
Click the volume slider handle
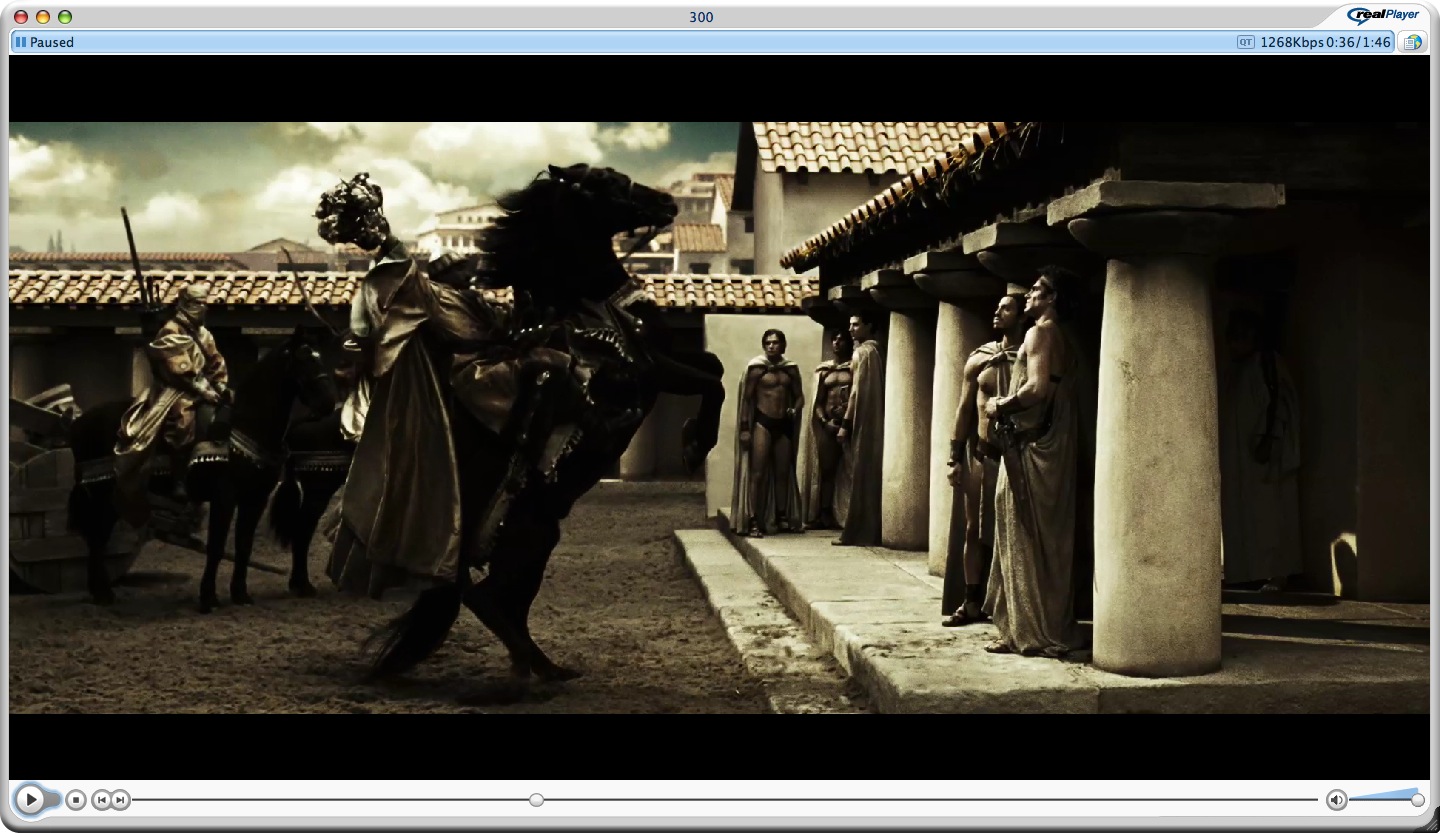1417,800
